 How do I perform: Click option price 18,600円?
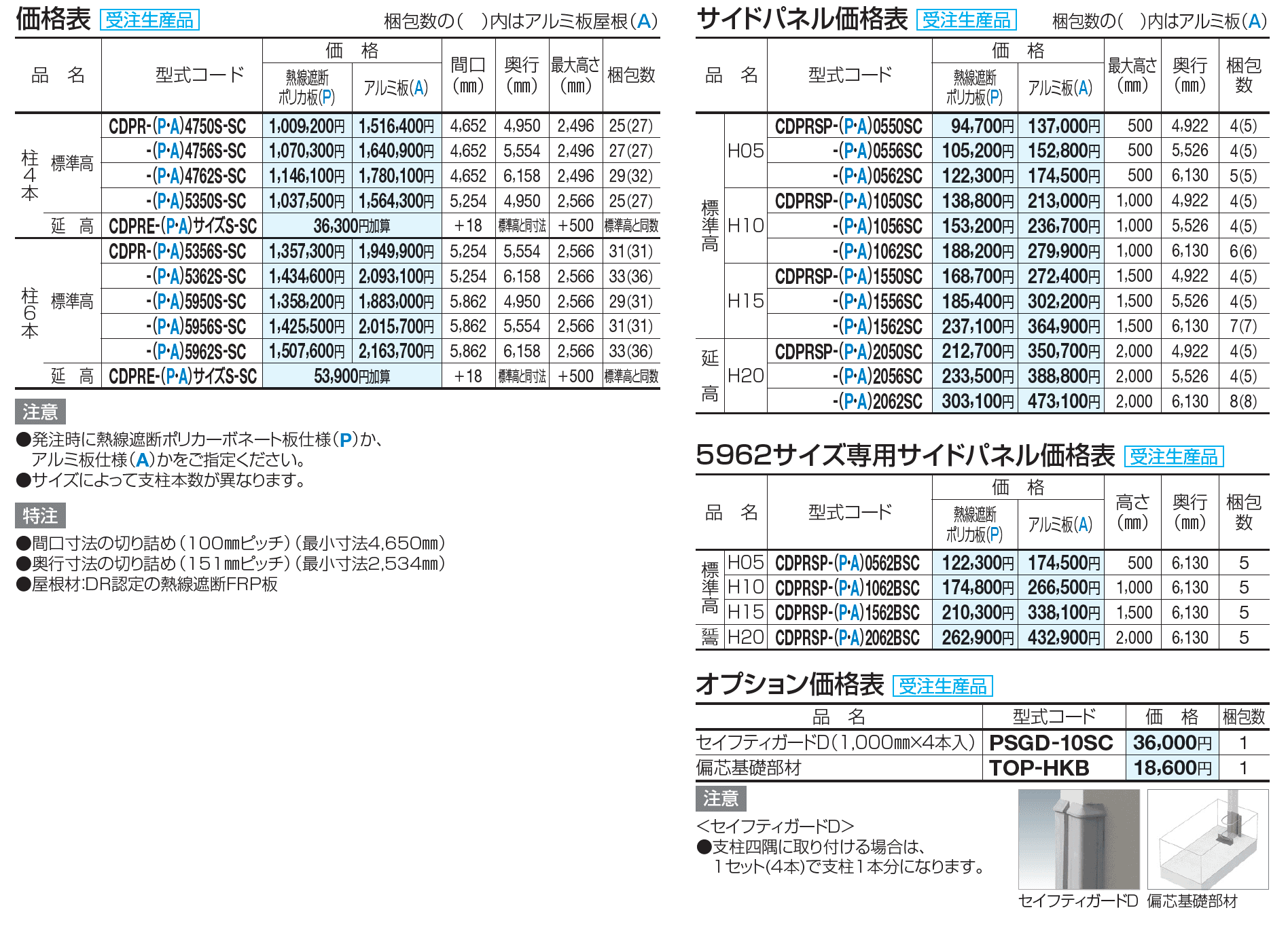(1173, 768)
